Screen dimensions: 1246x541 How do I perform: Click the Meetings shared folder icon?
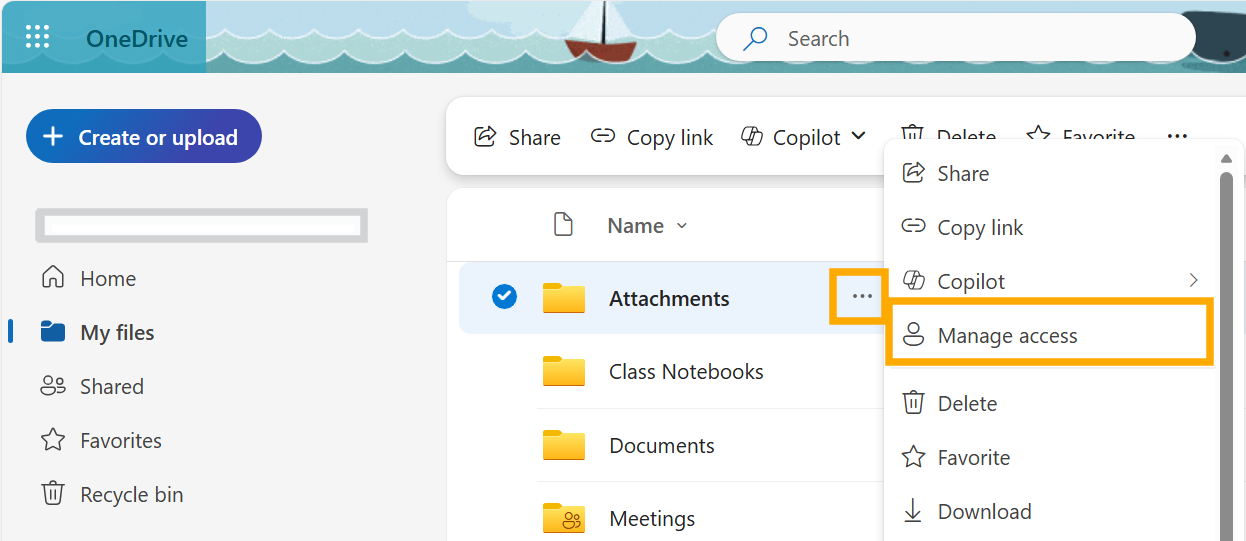[x=564, y=518]
